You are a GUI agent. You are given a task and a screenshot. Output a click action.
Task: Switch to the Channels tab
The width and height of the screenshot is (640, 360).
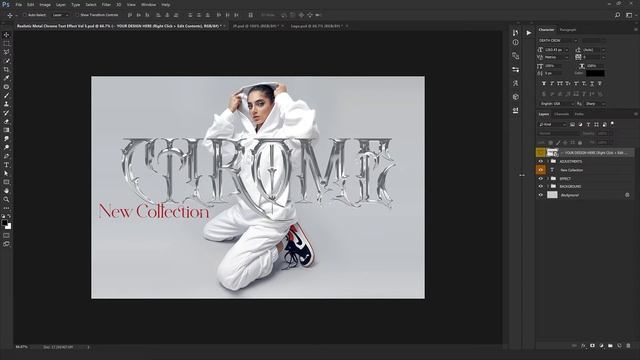pos(562,114)
